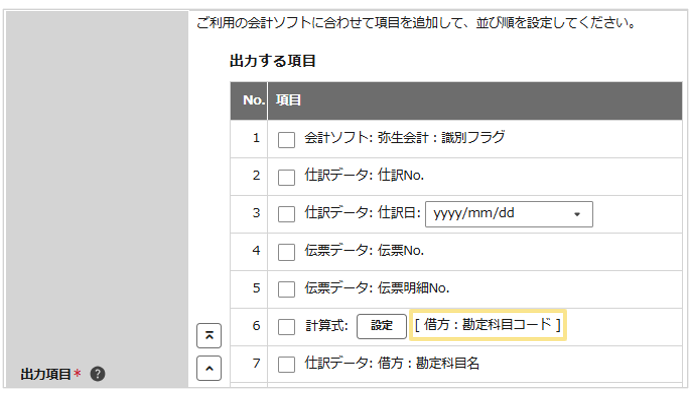Click the 設定 button in the 計算式 row
691x393 pixels.
(382, 326)
